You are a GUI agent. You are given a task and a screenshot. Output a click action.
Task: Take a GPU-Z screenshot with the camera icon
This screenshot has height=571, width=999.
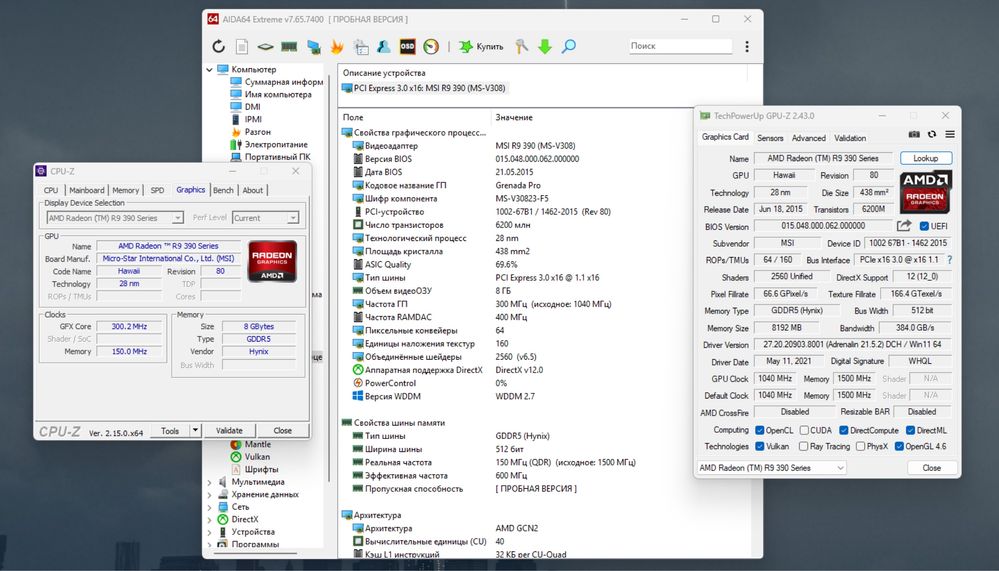(x=914, y=134)
